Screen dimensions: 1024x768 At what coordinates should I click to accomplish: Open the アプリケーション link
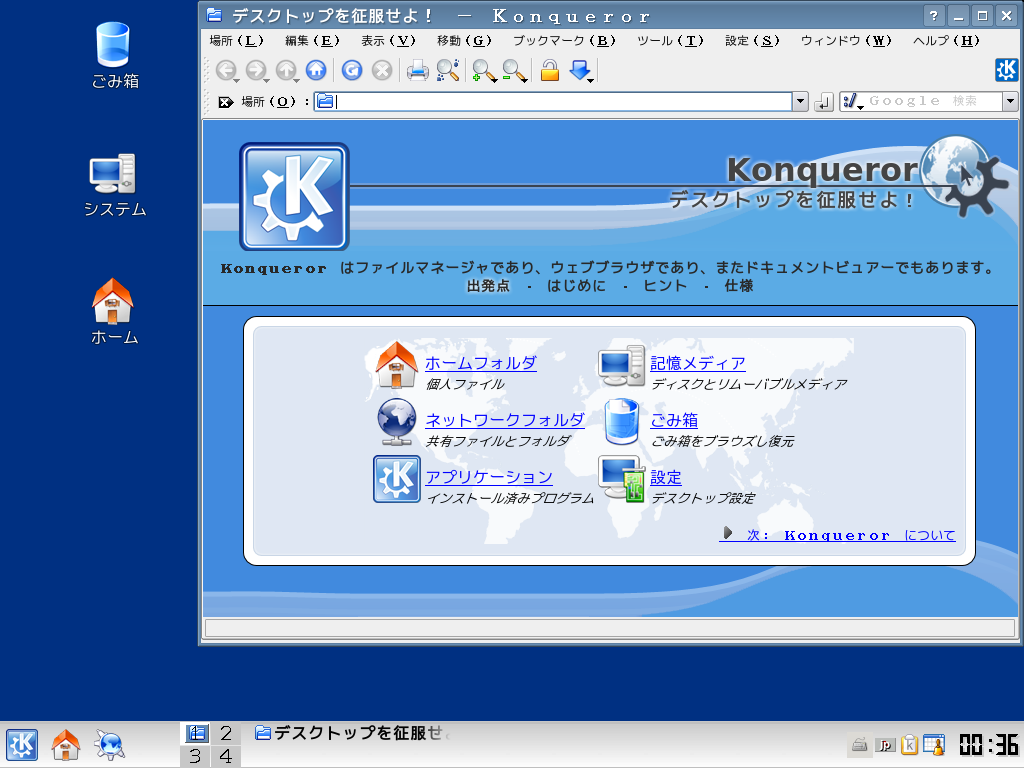point(488,477)
